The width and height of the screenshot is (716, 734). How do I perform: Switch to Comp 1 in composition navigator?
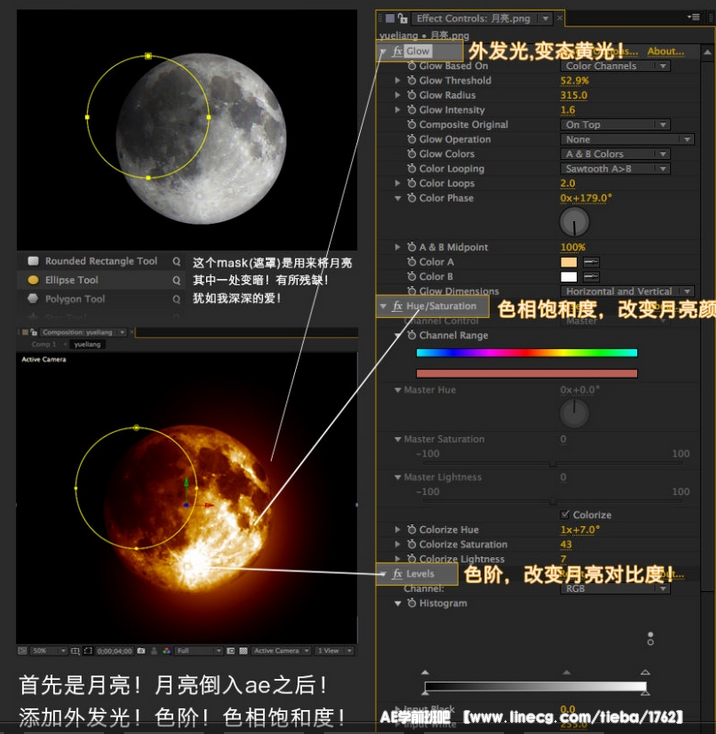tap(44, 344)
